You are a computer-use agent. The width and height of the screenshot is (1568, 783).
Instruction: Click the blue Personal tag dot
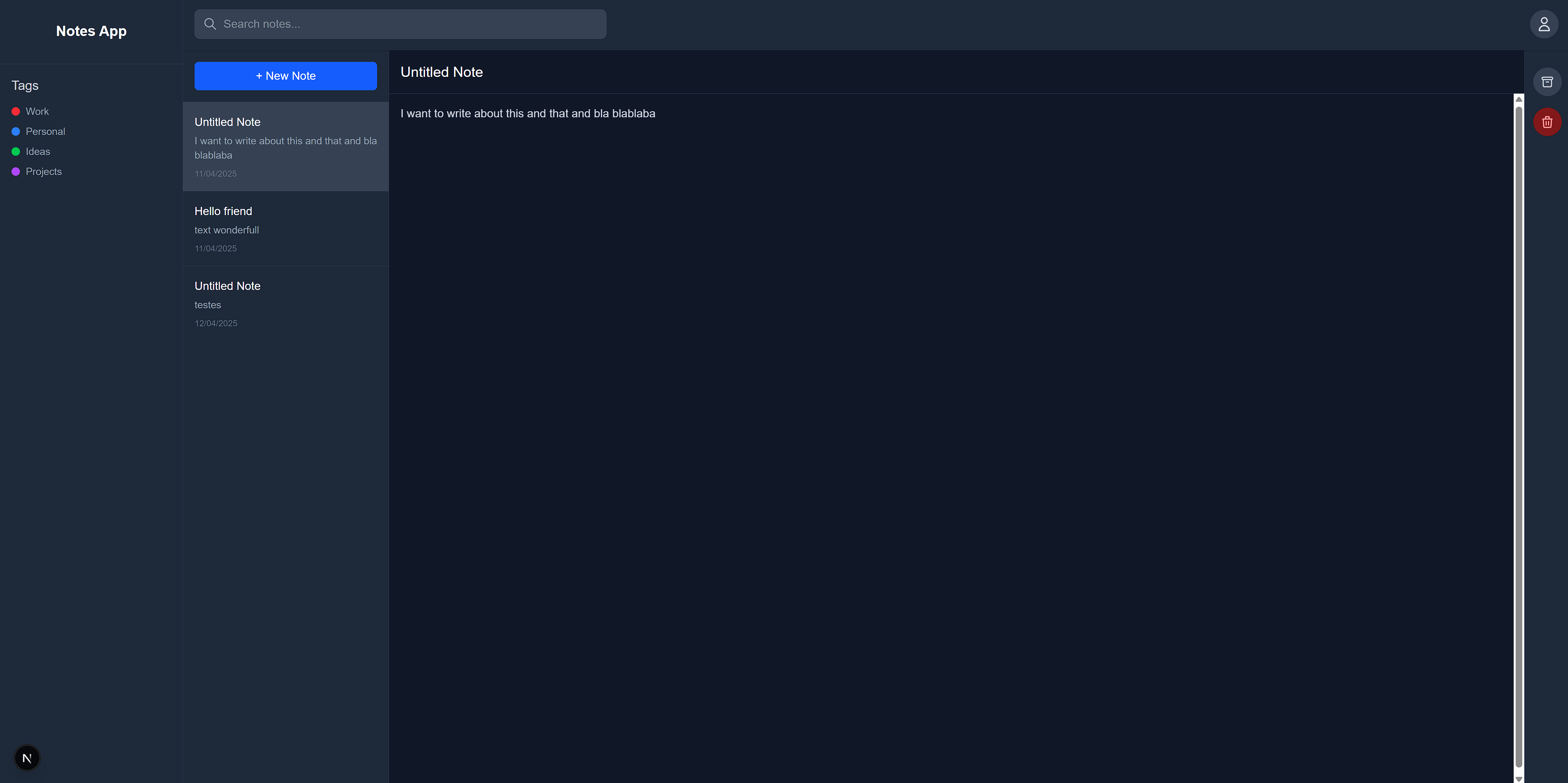coord(16,132)
